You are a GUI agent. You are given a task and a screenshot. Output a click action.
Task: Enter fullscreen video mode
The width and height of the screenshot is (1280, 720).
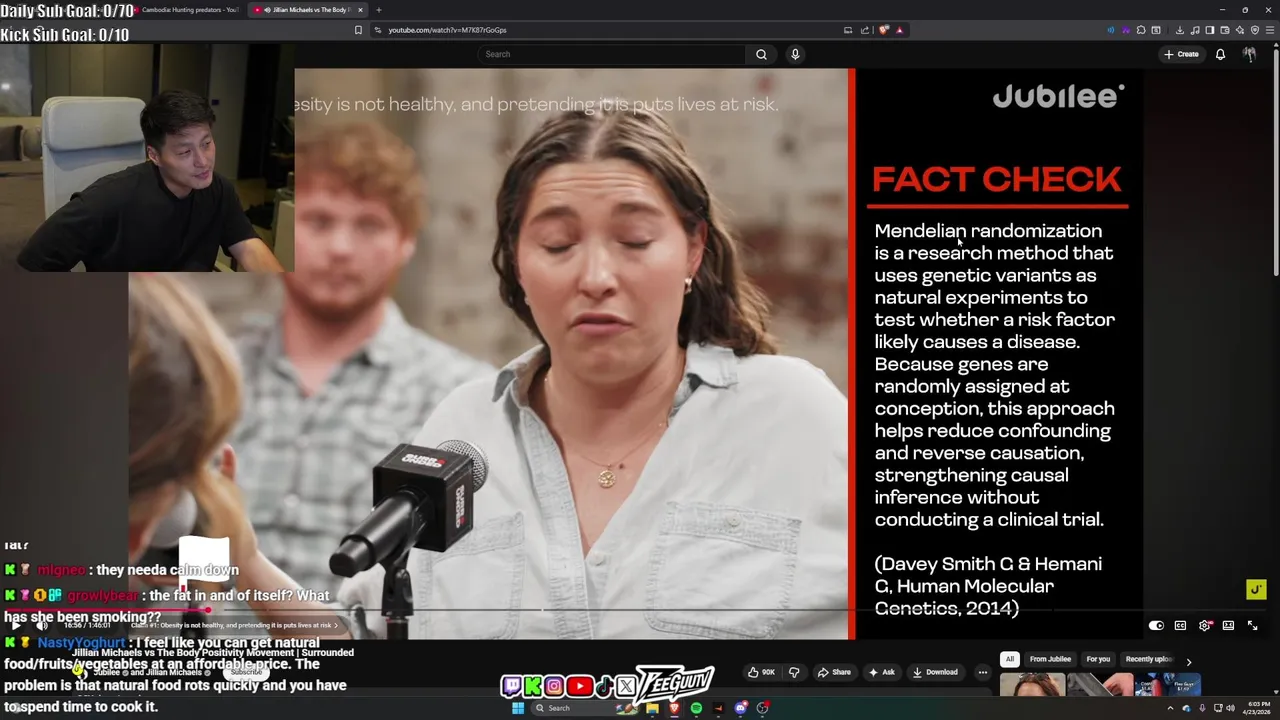[x=1252, y=626]
